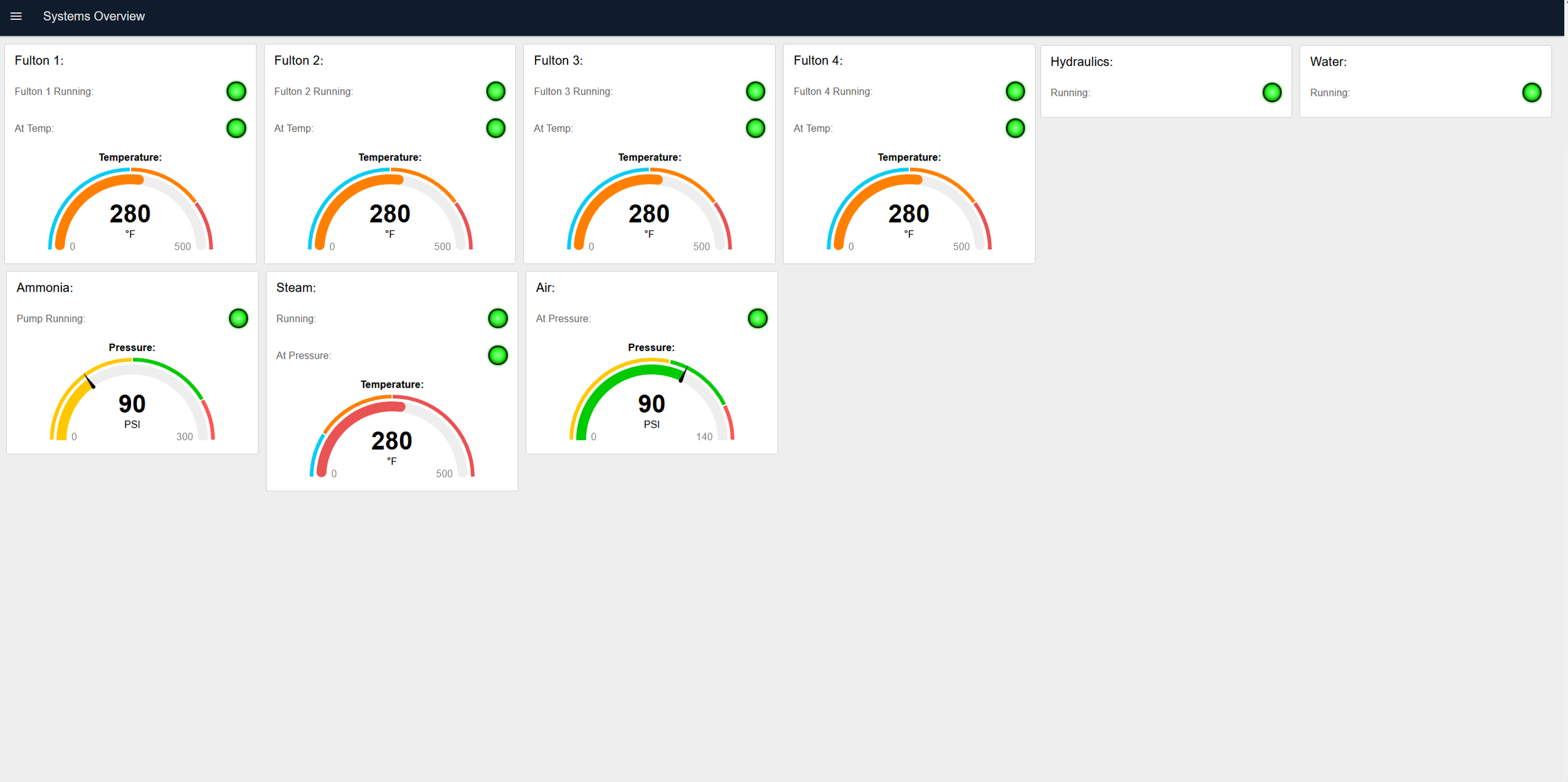
Task: Click the Fulton 2: card heading
Action: pyautogui.click(x=299, y=61)
